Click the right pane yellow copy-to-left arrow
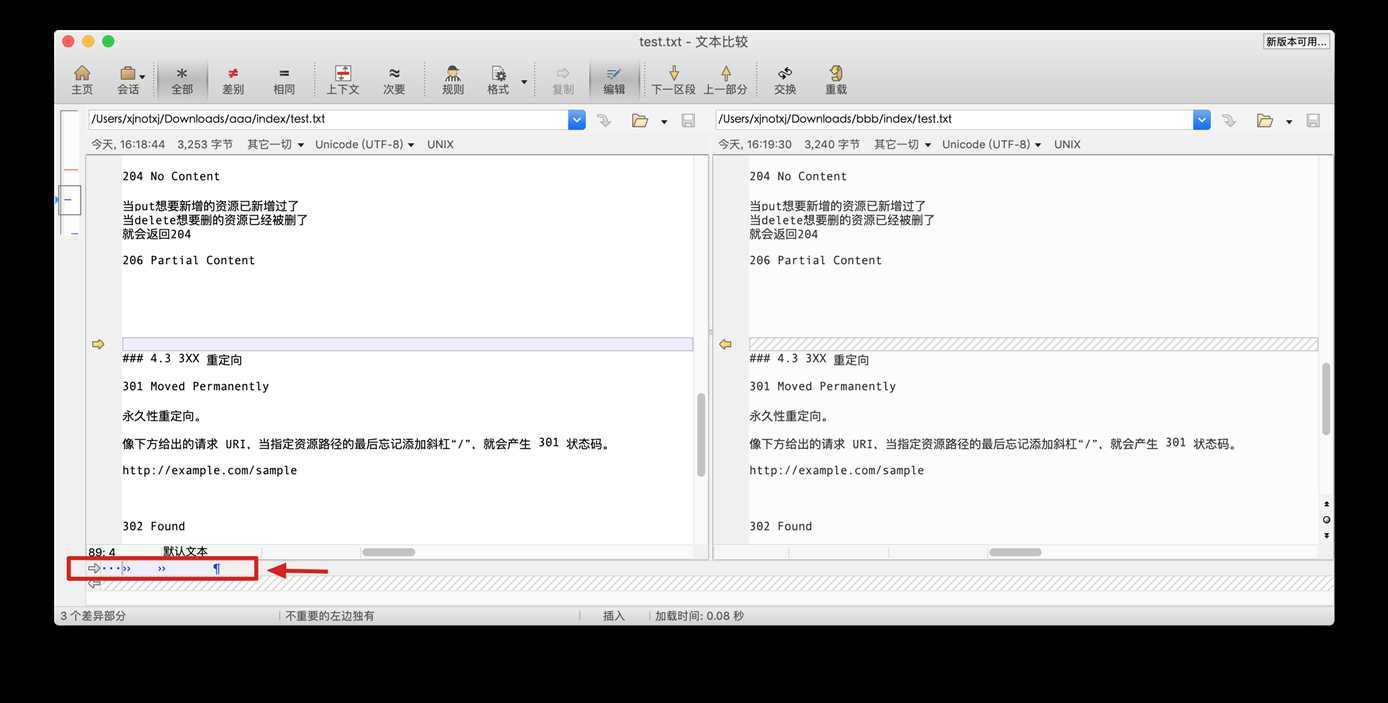The height and width of the screenshot is (703, 1388). tap(725, 344)
